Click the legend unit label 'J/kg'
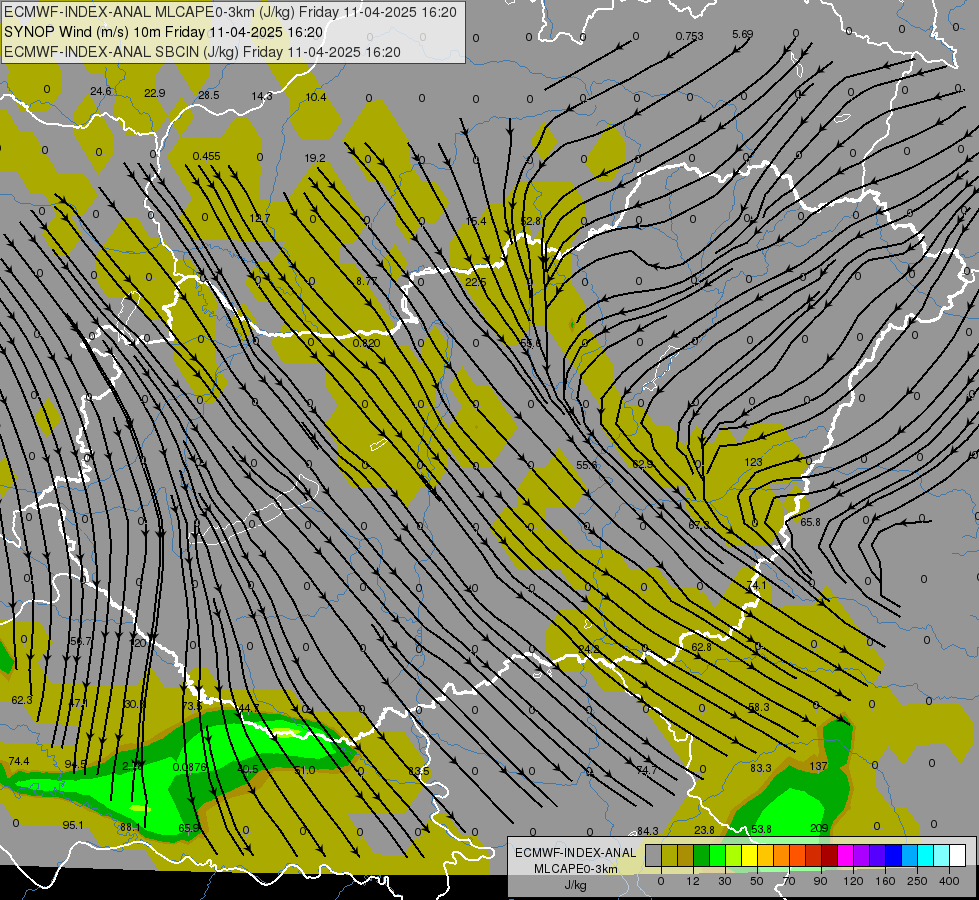This screenshot has width=979, height=900. point(576,885)
